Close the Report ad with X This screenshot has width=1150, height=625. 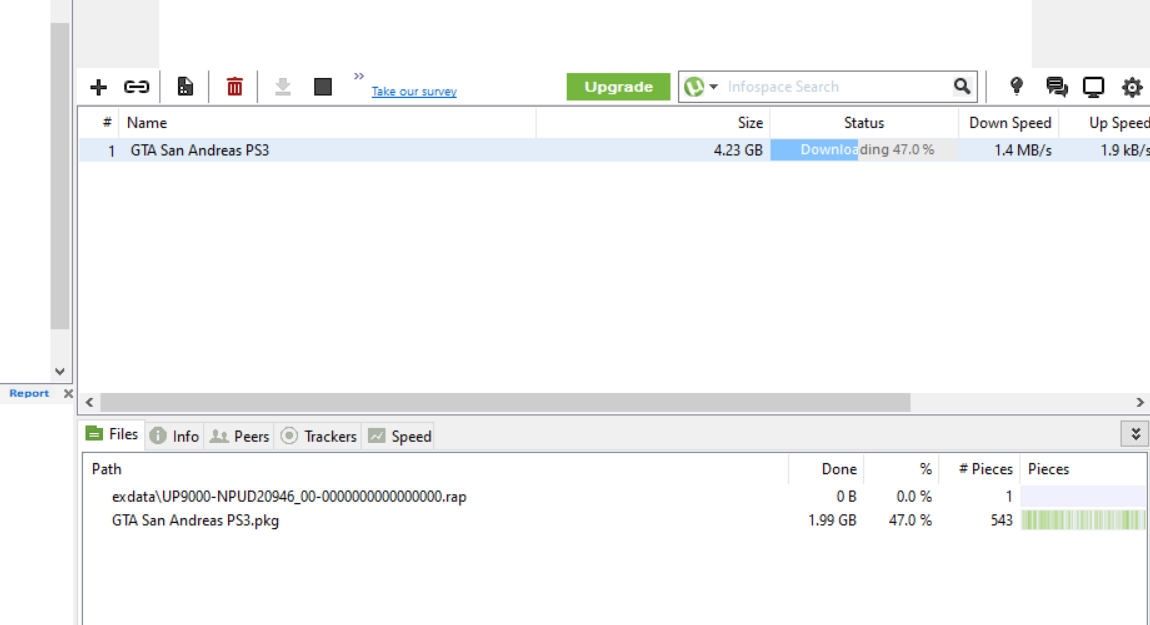[x=67, y=393]
